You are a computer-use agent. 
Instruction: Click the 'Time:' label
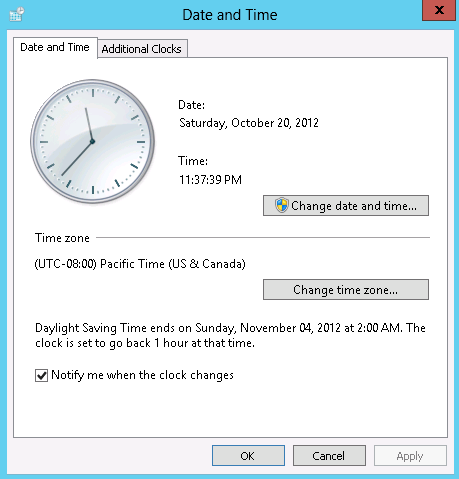coord(193,161)
